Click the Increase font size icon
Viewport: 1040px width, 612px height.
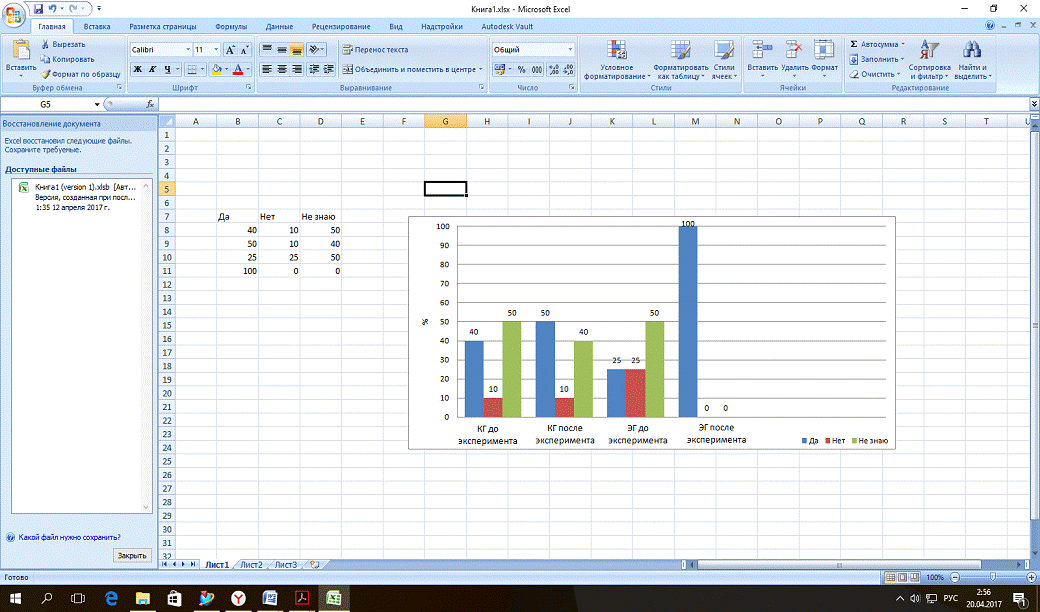(230, 49)
